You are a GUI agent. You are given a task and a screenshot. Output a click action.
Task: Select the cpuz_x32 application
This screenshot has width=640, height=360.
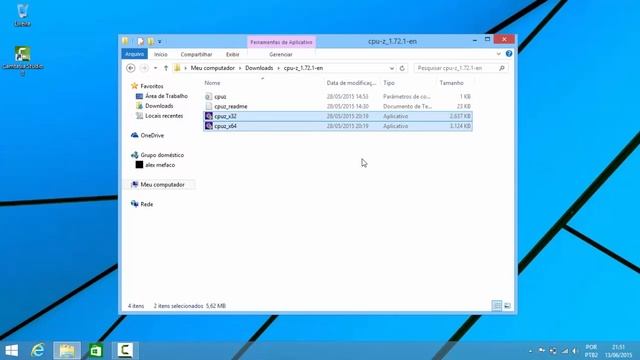[x=338, y=116]
